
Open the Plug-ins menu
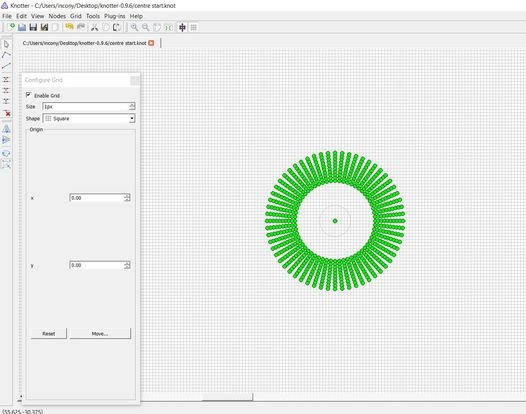tap(114, 16)
